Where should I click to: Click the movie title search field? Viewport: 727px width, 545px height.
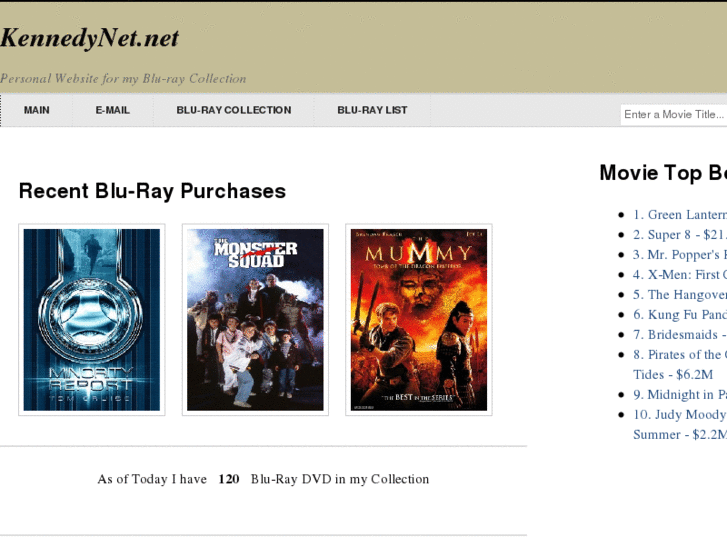coord(674,115)
